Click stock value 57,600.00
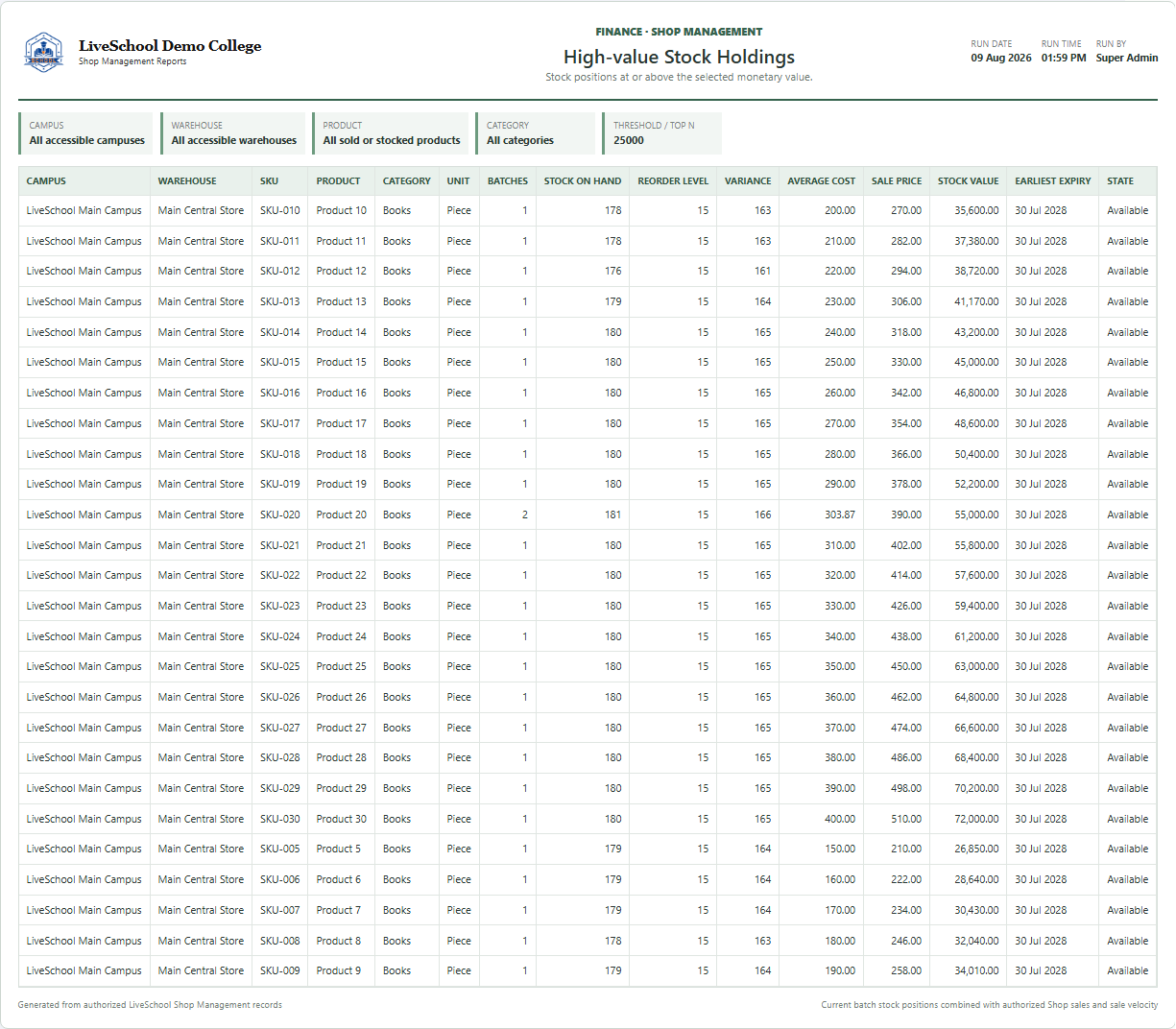The height and width of the screenshot is (1029, 1176). point(976,575)
